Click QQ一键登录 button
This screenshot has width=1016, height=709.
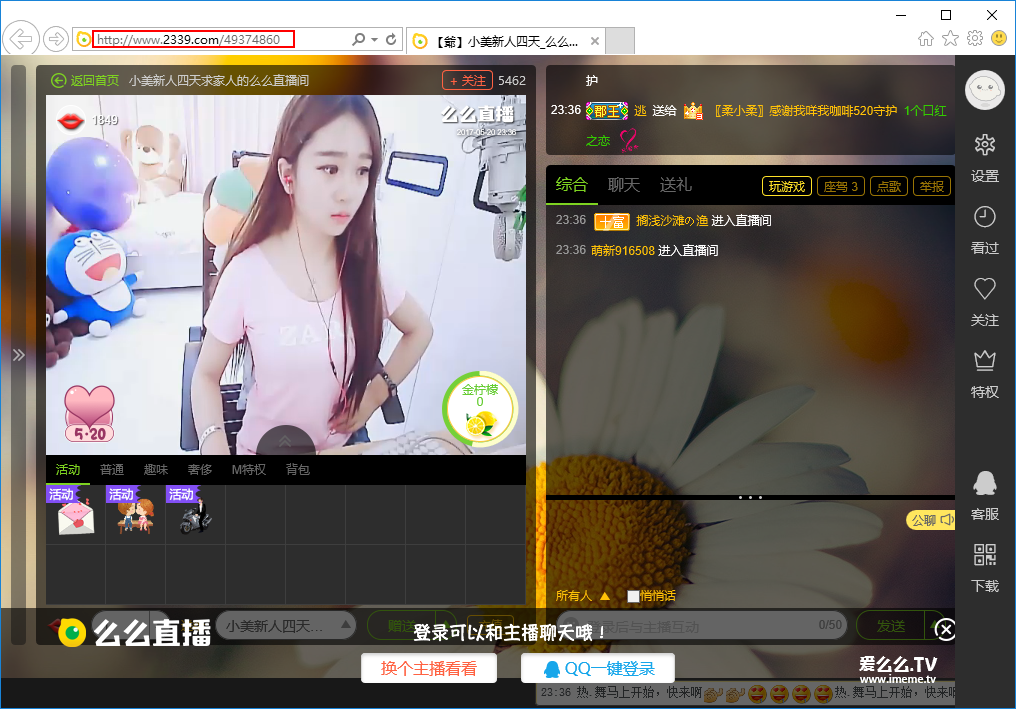pos(598,668)
